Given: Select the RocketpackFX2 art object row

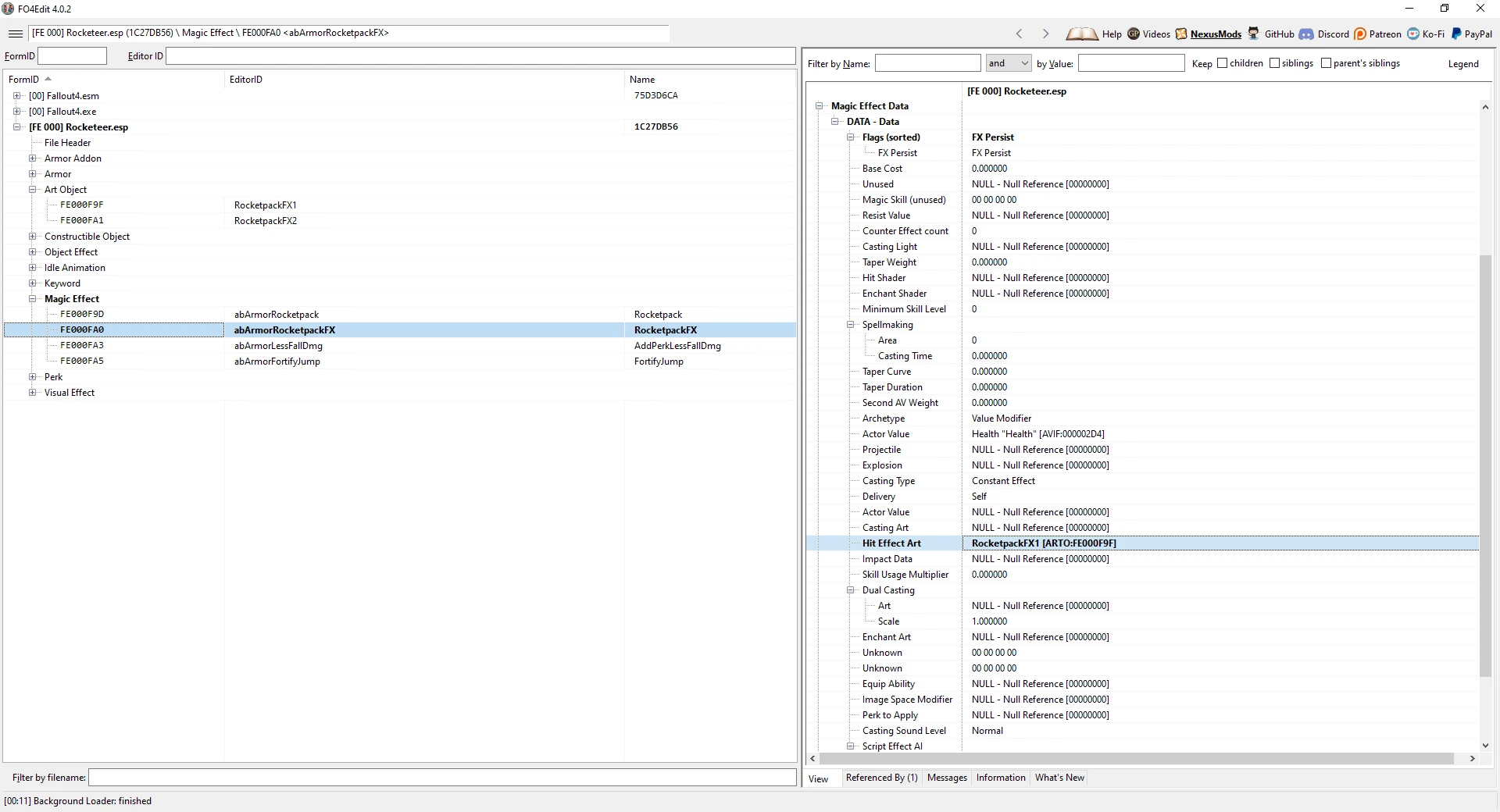Looking at the screenshot, I should [400, 221].
